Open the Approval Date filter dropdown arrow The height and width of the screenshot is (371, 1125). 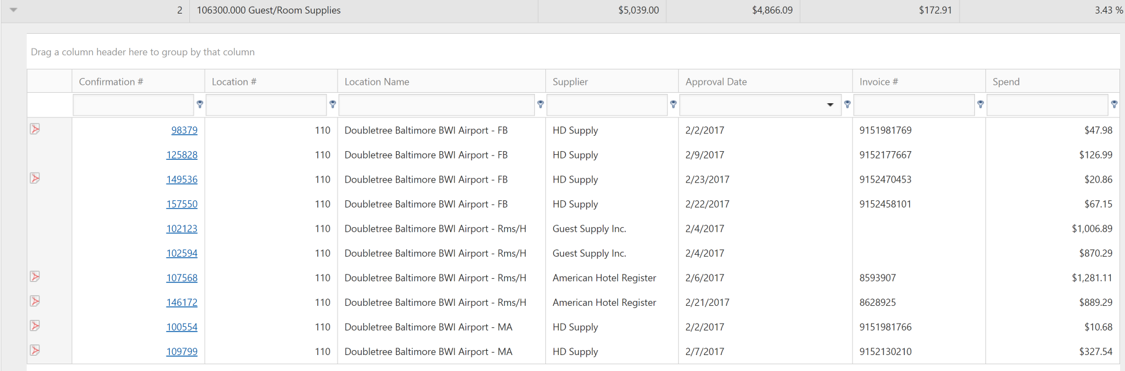tap(831, 105)
